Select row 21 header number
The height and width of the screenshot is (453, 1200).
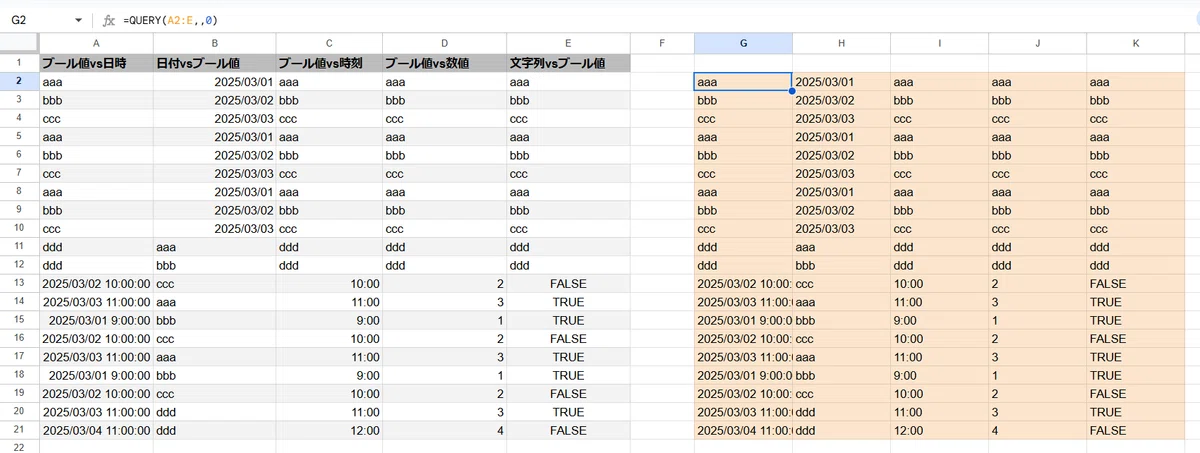click(19, 430)
